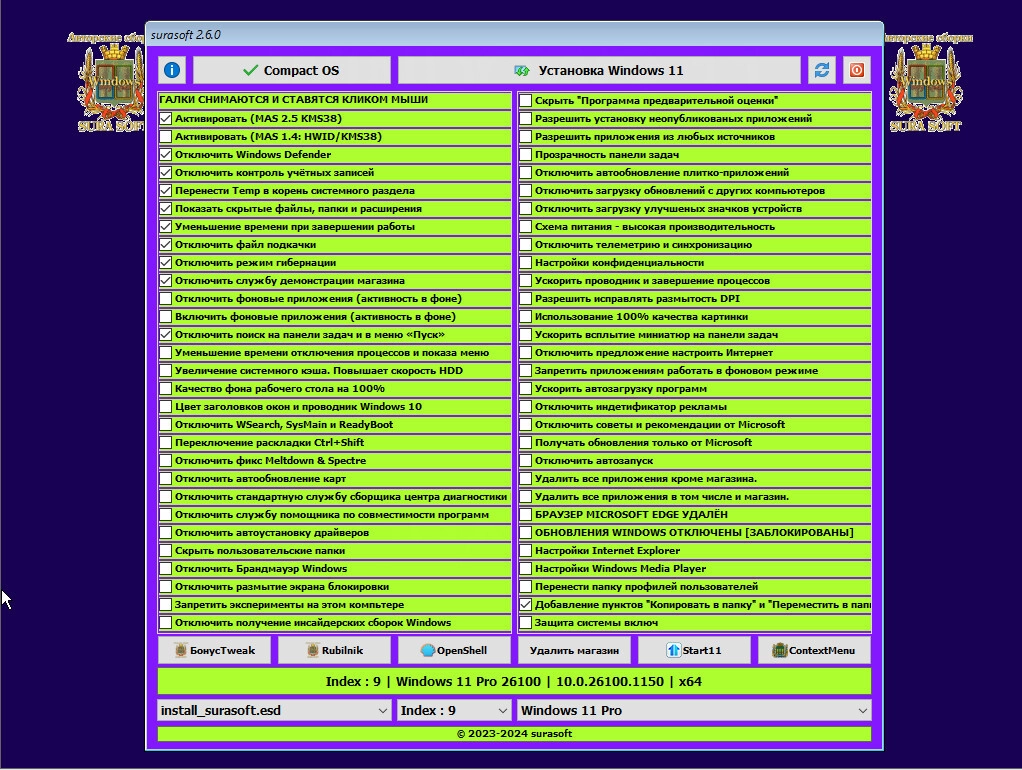The image size is (1022, 770).
Task: Check Скрыть пользовательские папки
Action: [166, 551]
